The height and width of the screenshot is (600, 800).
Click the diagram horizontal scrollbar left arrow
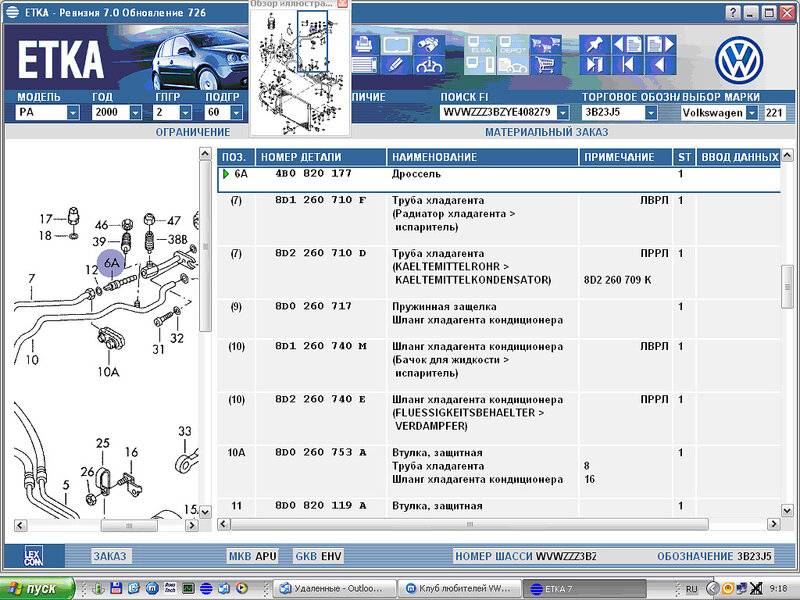[20, 525]
